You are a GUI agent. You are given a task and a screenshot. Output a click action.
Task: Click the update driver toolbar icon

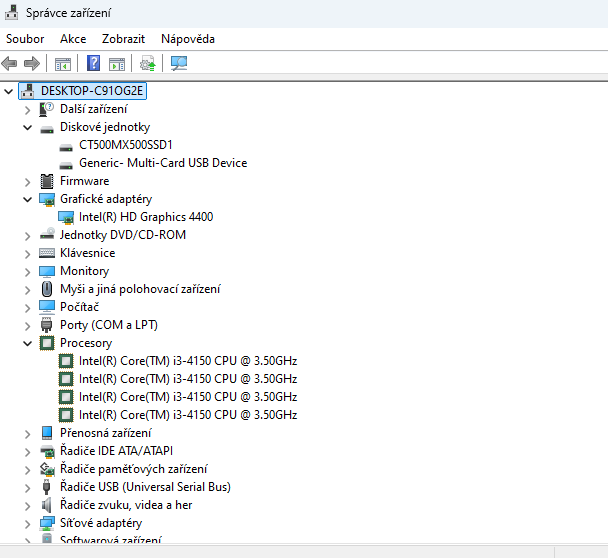click(x=147, y=63)
